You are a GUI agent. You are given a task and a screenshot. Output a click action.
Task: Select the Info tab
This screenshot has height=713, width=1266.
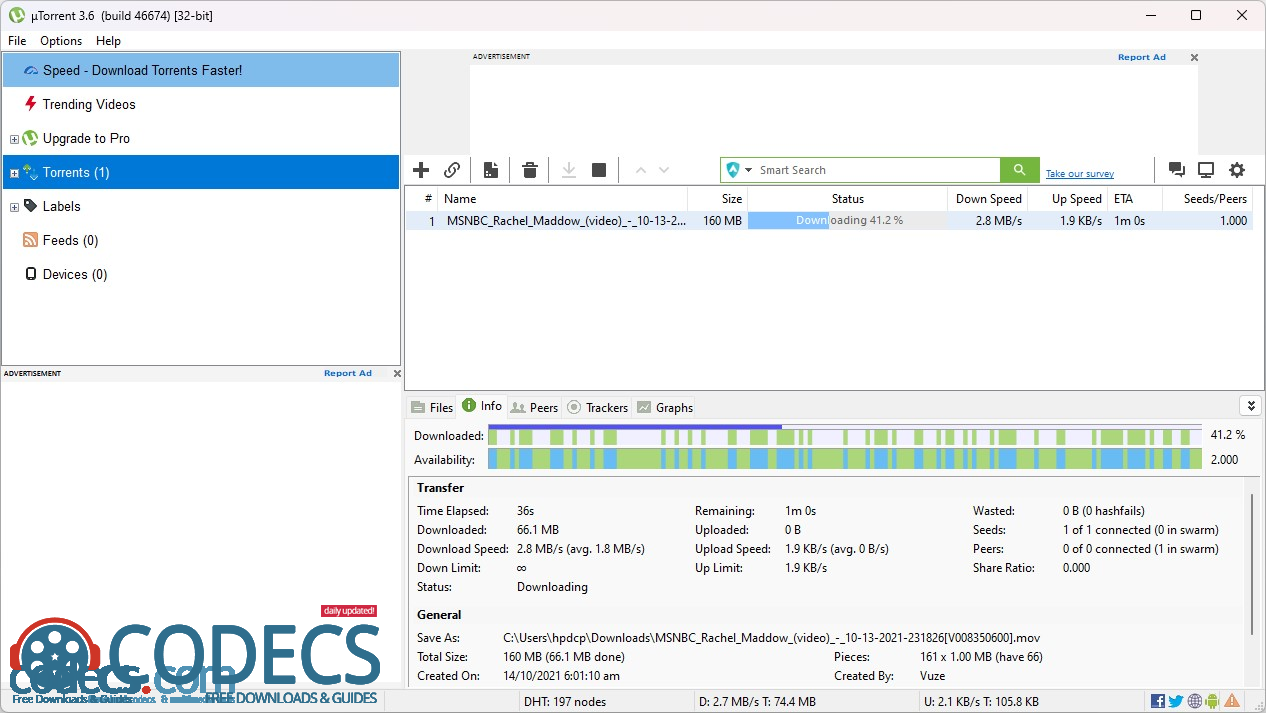click(482, 406)
